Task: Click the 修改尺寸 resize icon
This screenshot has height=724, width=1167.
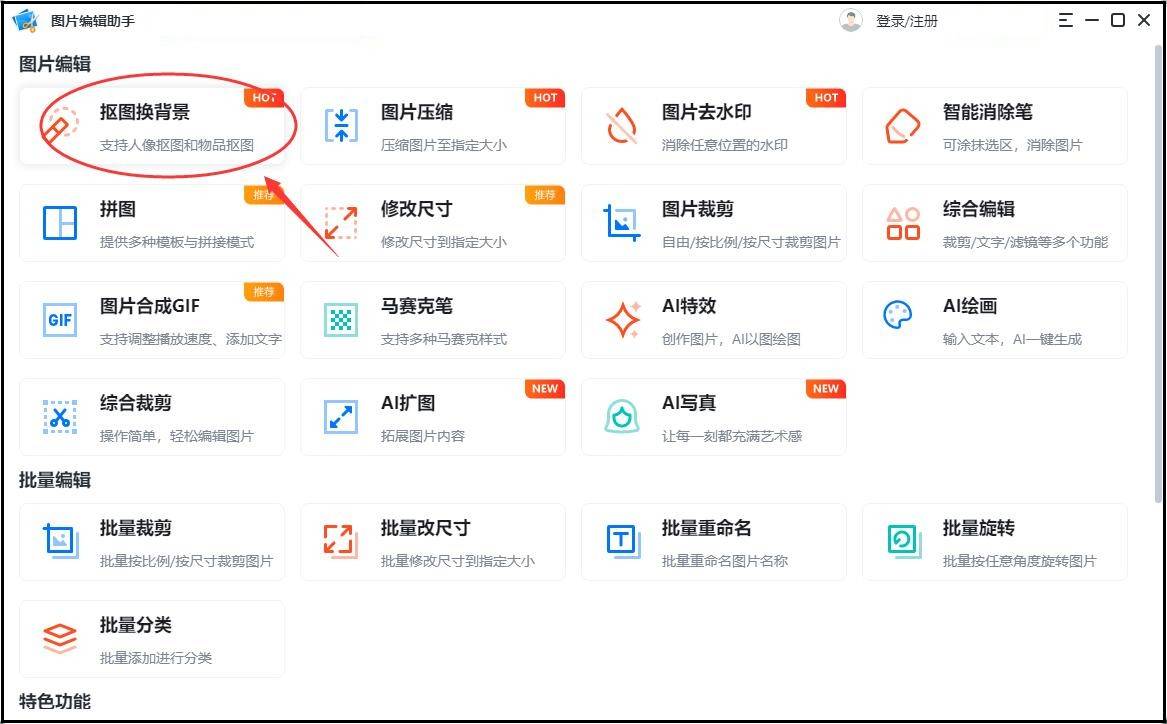Action: click(x=341, y=222)
